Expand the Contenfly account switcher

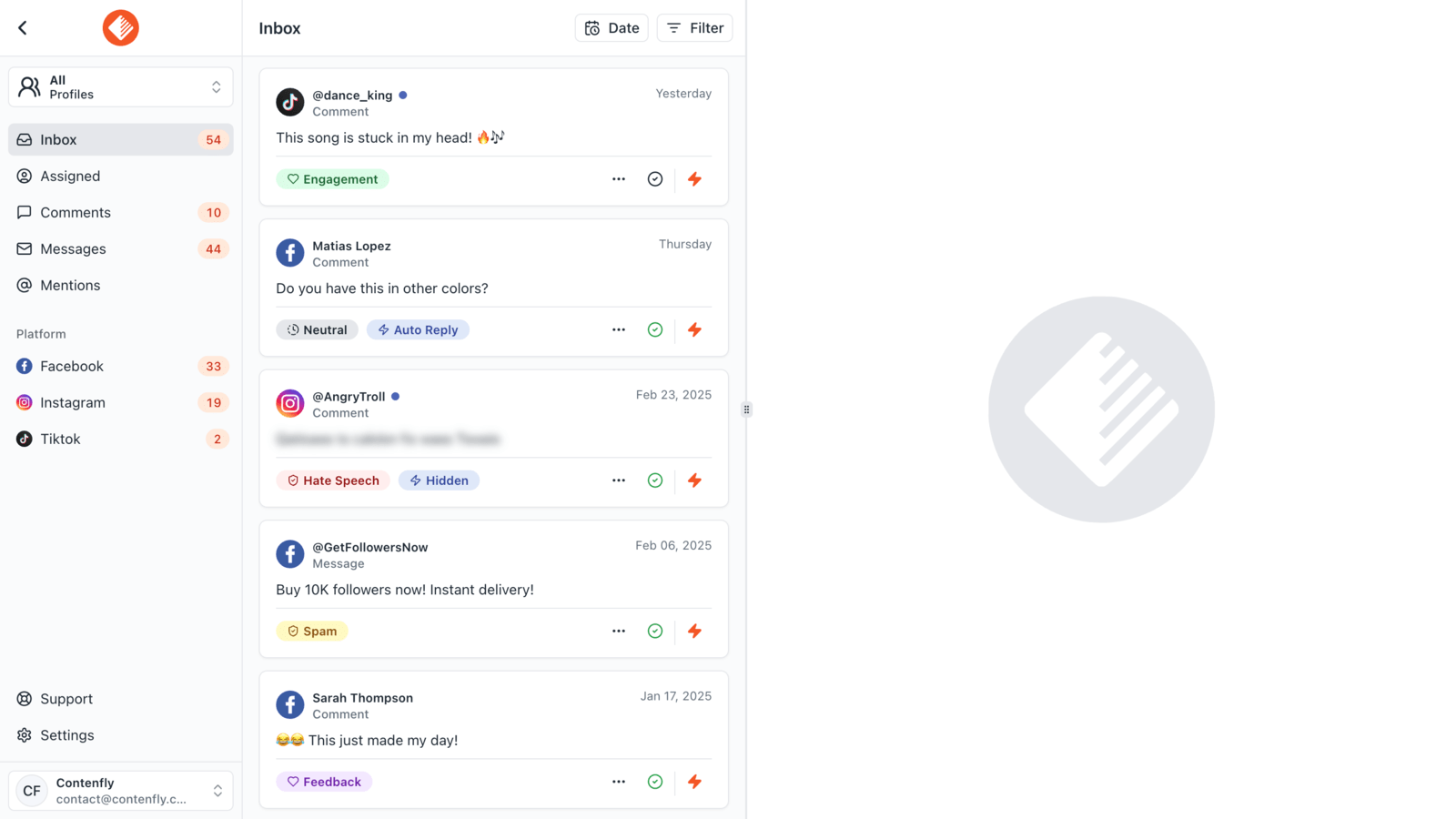click(121, 791)
